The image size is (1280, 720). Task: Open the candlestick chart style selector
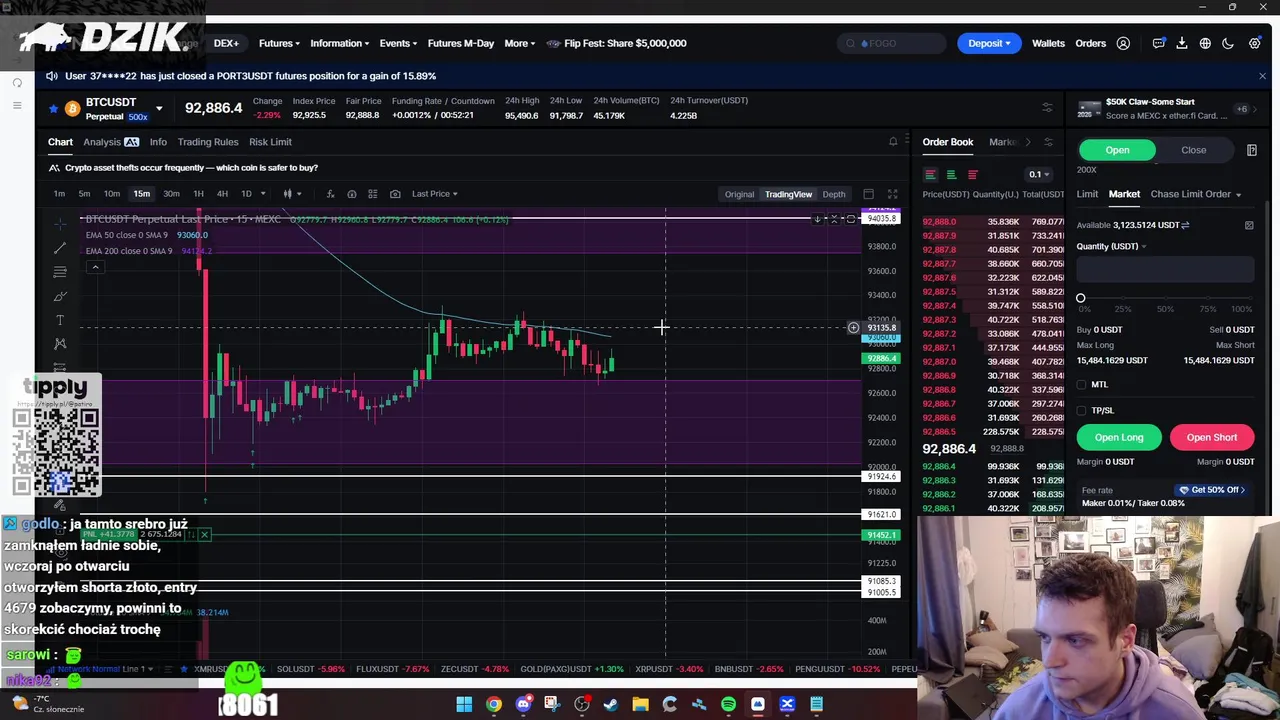click(x=292, y=194)
